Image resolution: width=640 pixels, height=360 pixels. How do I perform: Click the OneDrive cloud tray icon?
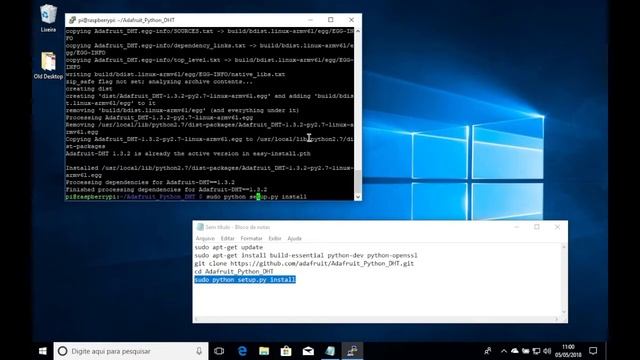515,351
